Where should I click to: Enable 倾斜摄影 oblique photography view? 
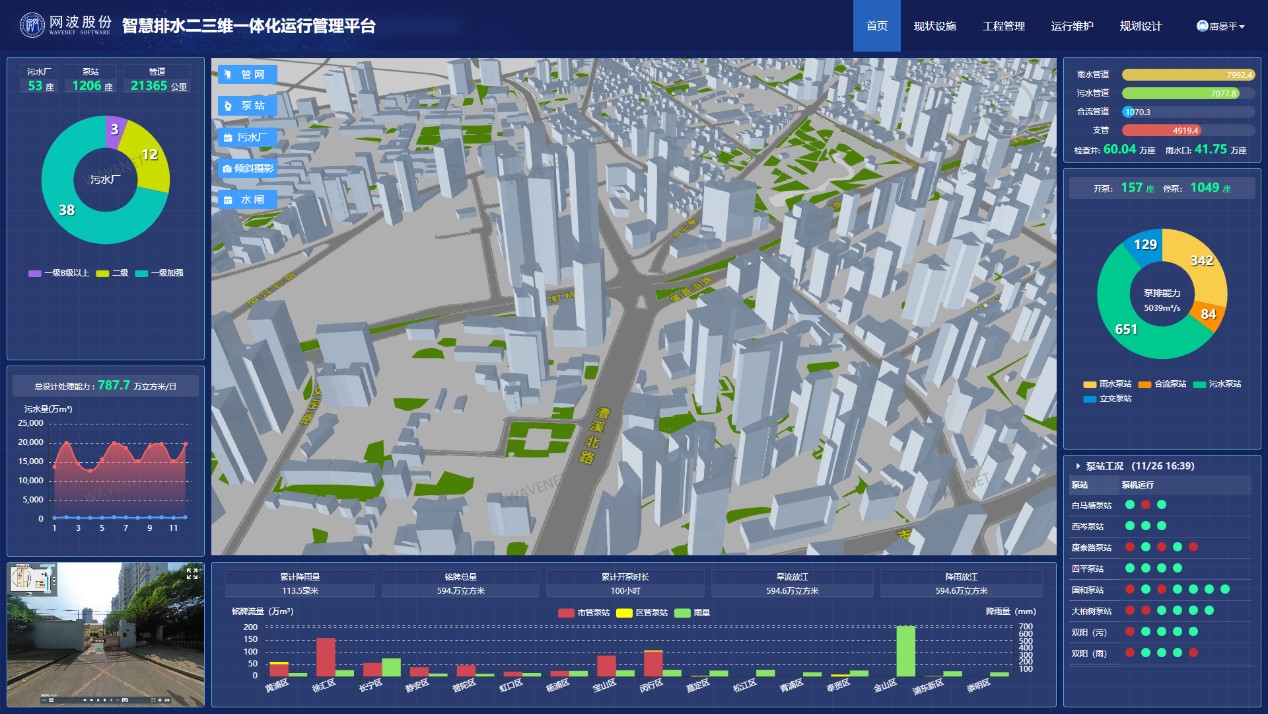pos(247,169)
